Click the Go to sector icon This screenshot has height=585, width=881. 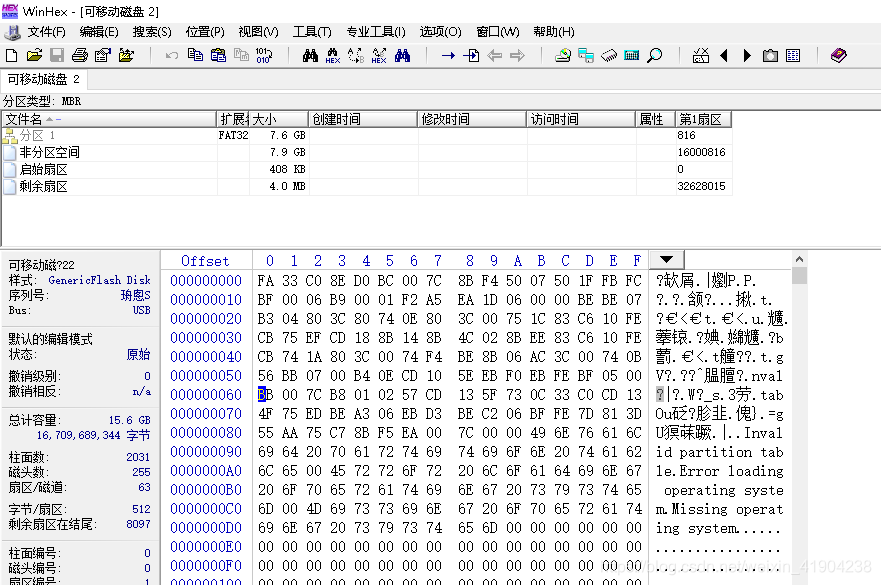[471, 55]
